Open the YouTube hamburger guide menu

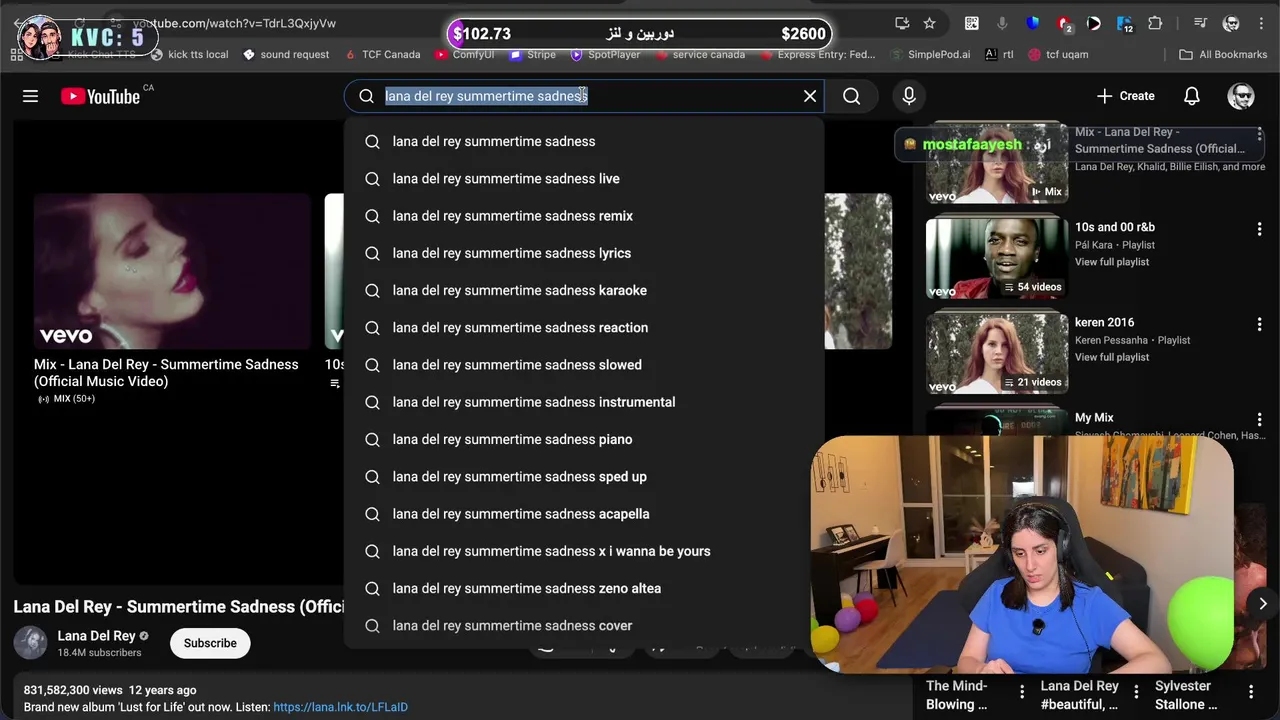(30, 96)
